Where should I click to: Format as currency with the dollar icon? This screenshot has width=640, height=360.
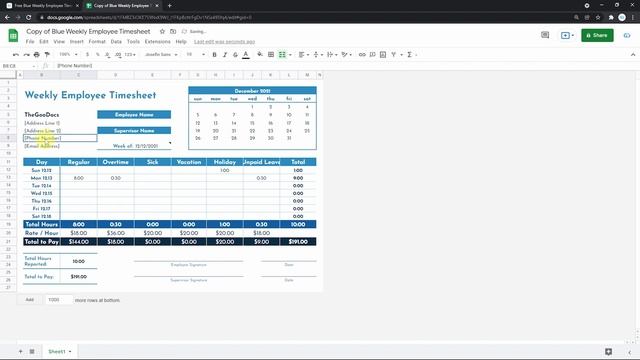(x=87, y=55)
